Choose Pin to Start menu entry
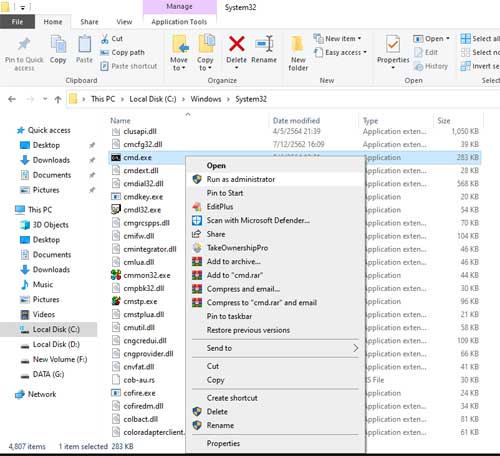500x456 pixels. (276, 193)
